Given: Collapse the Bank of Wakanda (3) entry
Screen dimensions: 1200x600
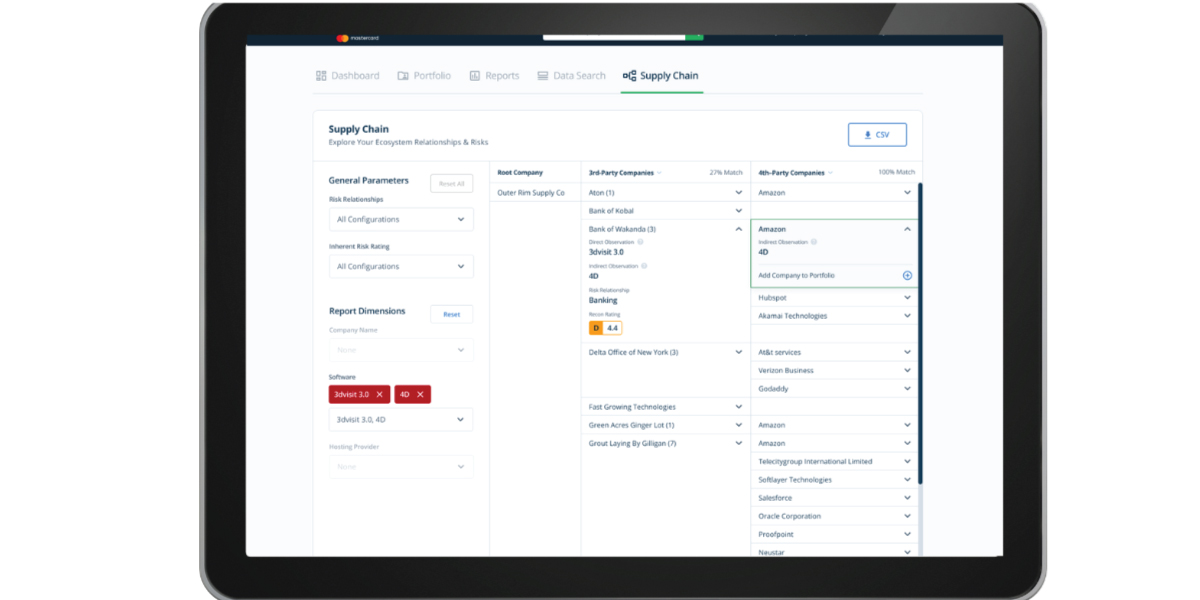Looking at the screenshot, I should (x=738, y=228).
